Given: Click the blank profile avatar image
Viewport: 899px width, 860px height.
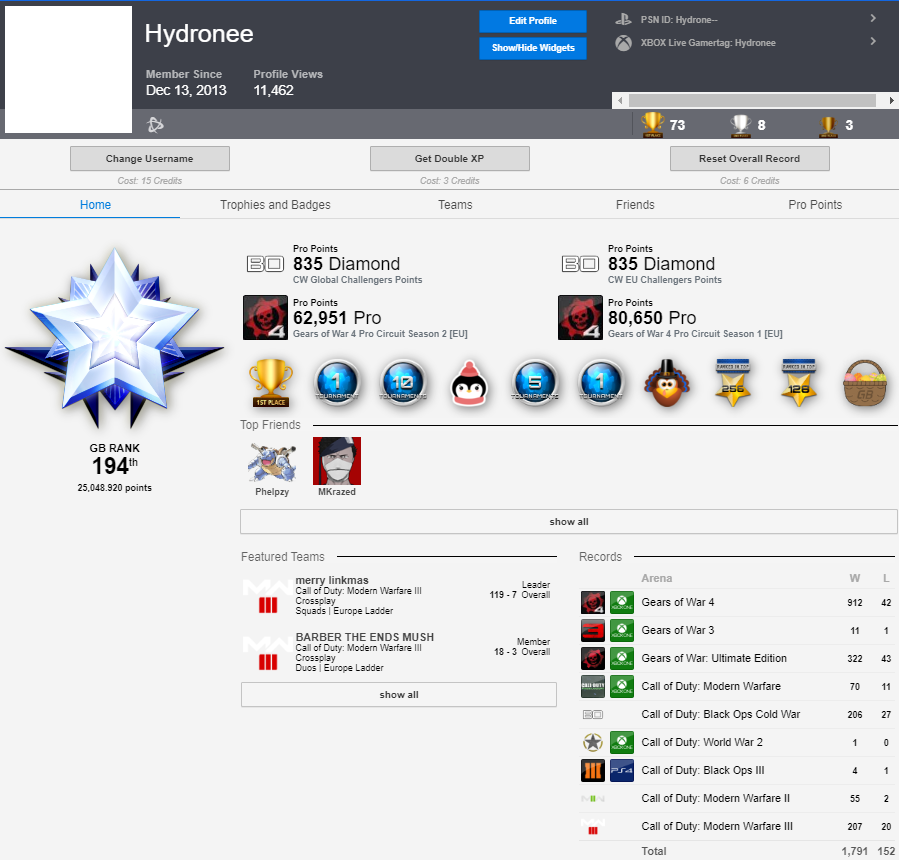Looking at the screenshot, I should 68,69.
